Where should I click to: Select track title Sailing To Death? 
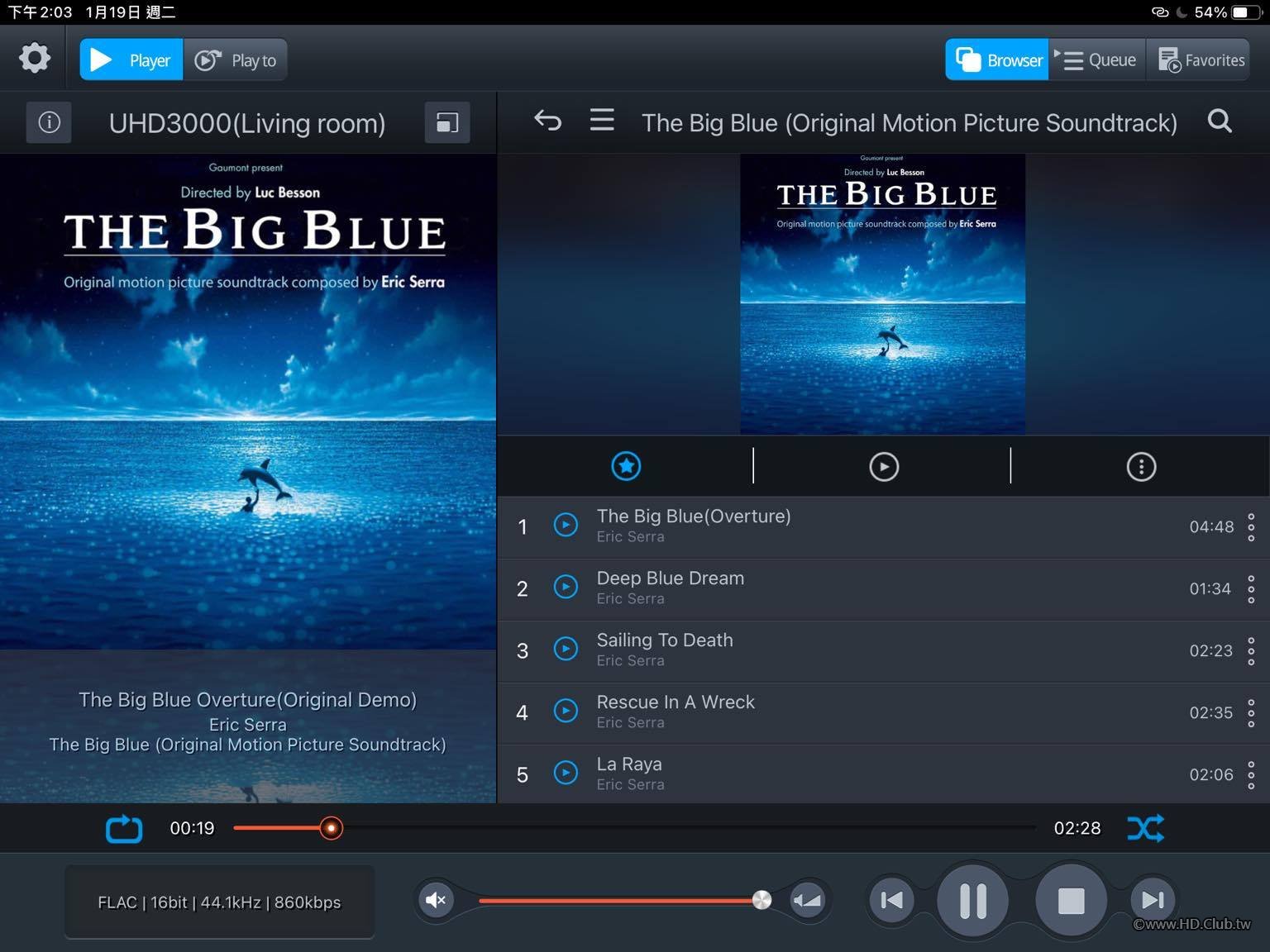point(665,640)
